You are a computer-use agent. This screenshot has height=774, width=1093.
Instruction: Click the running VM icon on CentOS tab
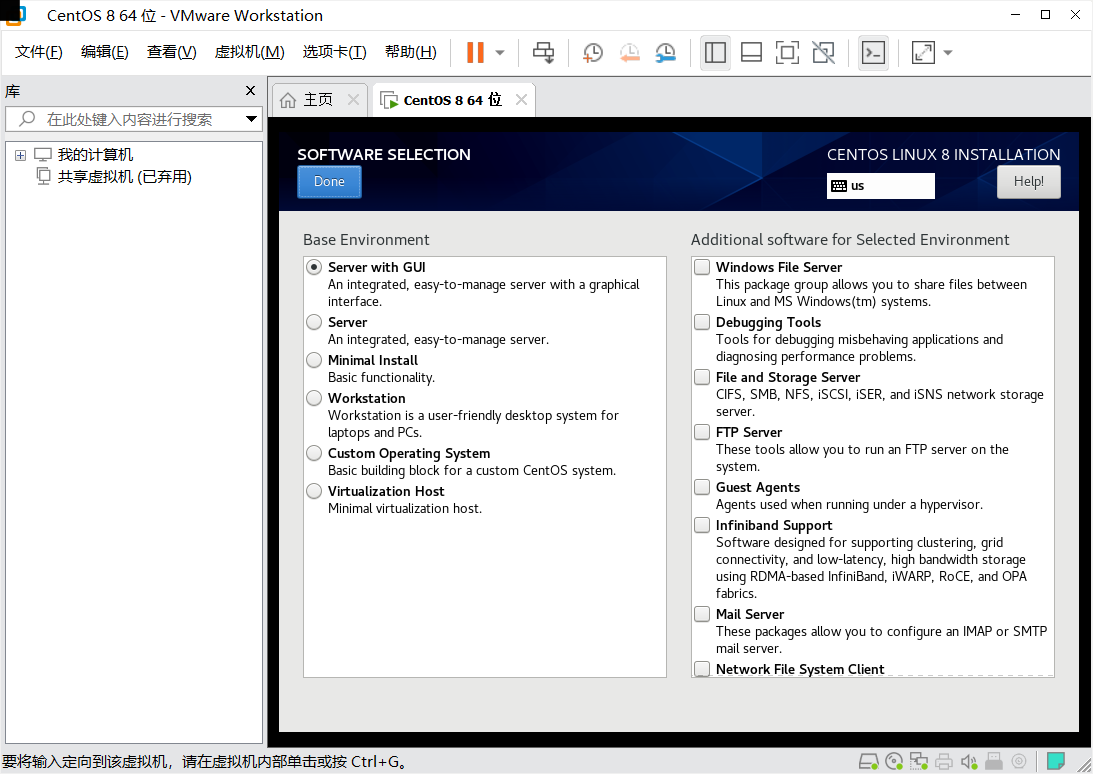pyautogui.click(x=389, y=100)
